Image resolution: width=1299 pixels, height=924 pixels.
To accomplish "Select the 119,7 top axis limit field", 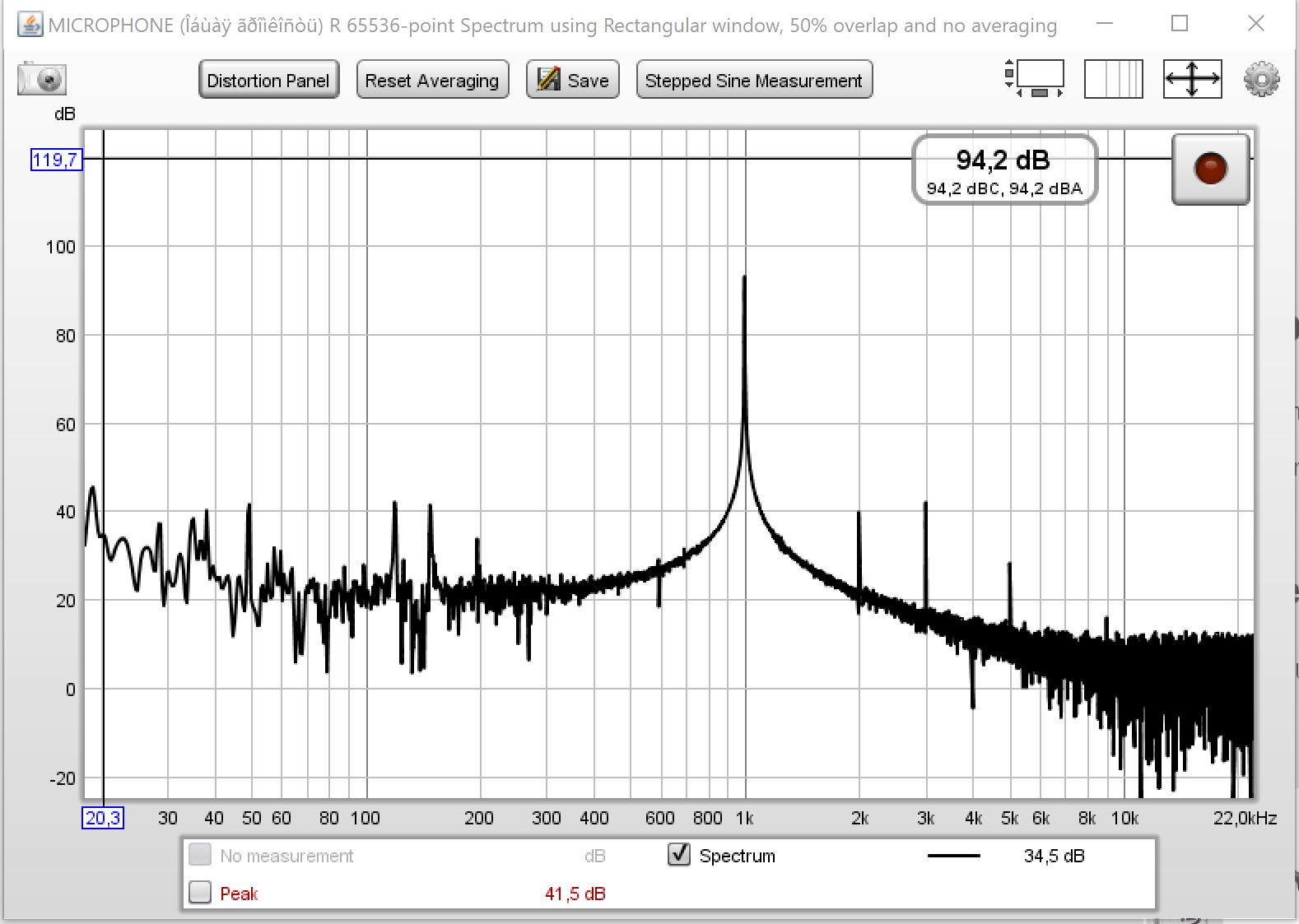I will click(56, 160).
